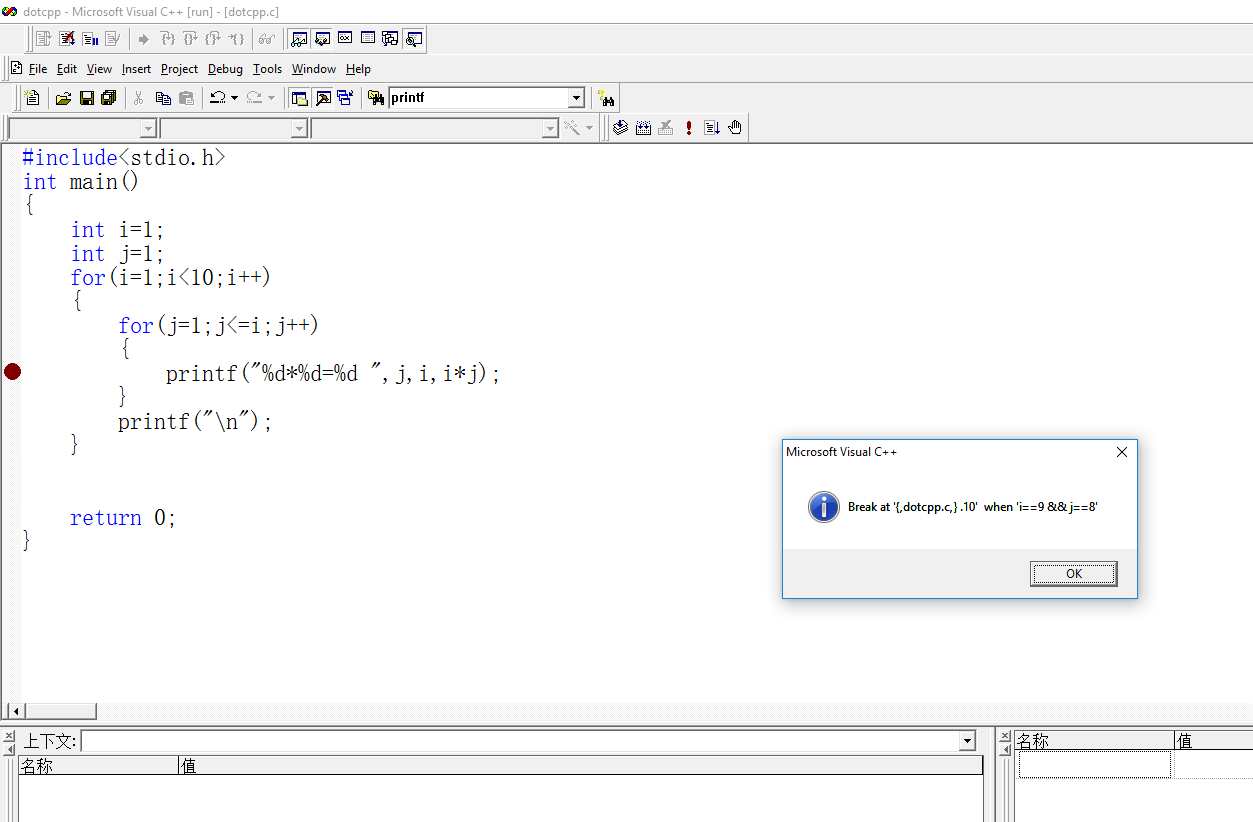Click the editor horizontal scrollbar thumb

[x=60, y=711]
